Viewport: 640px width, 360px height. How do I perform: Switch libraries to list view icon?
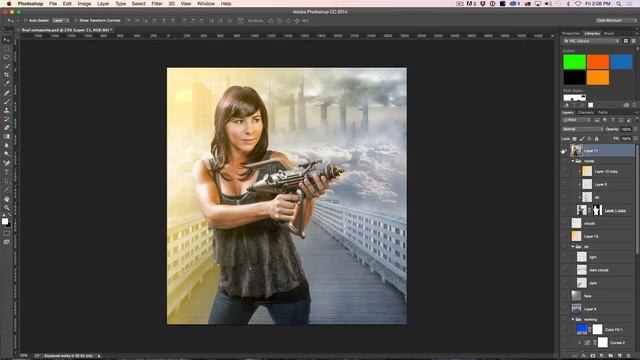[x=633, y=41]
